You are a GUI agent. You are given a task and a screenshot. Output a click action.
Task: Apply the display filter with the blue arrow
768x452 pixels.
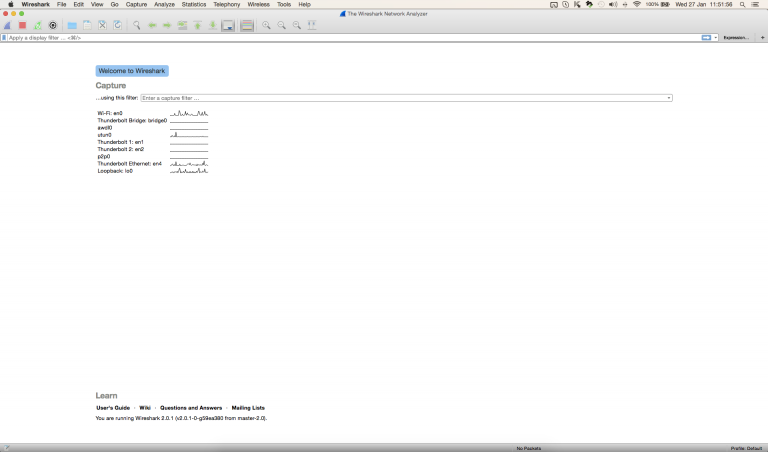(706, 38)
